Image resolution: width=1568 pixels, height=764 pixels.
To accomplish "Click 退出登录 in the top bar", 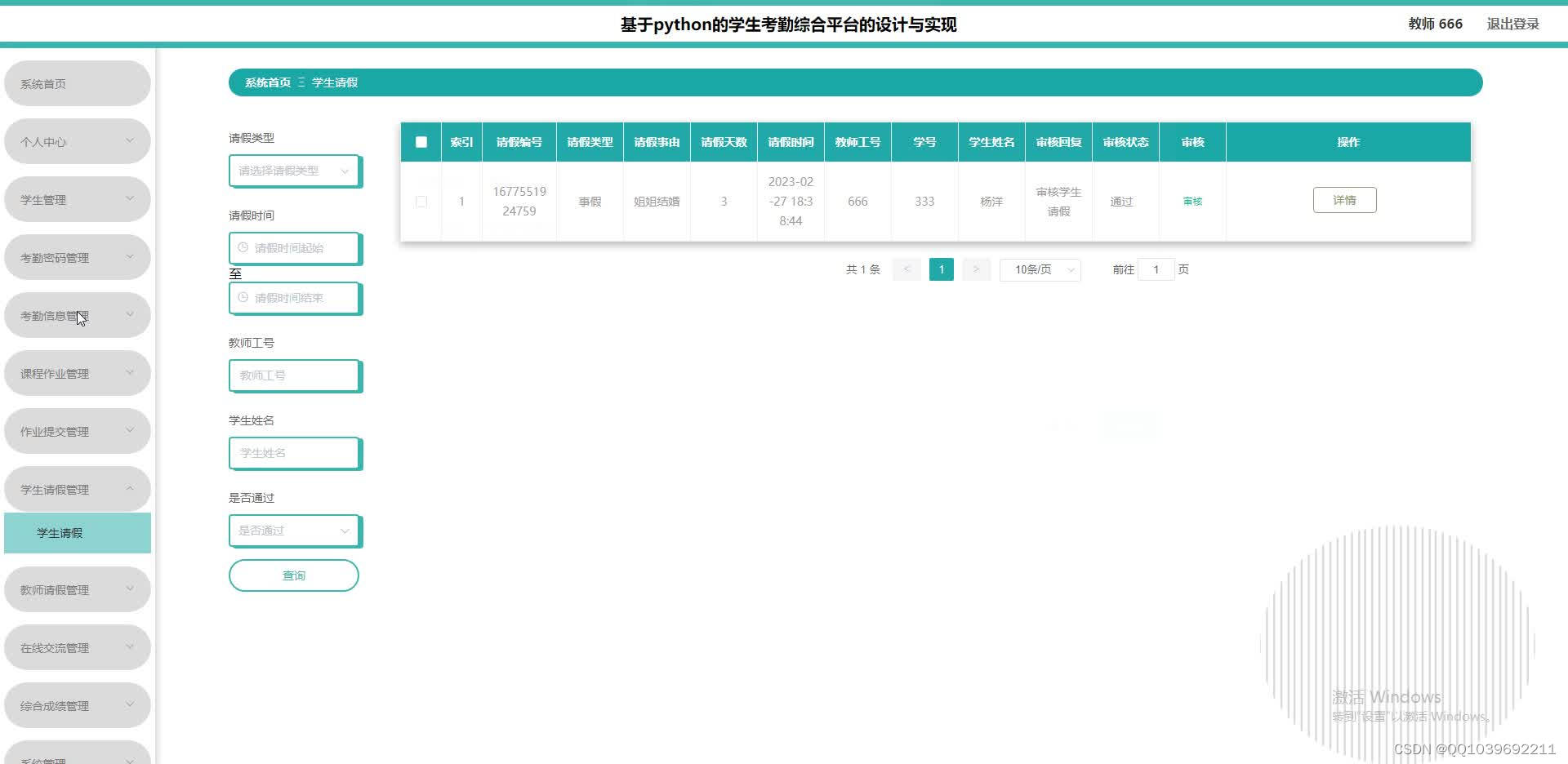I will coord(1512,24).
